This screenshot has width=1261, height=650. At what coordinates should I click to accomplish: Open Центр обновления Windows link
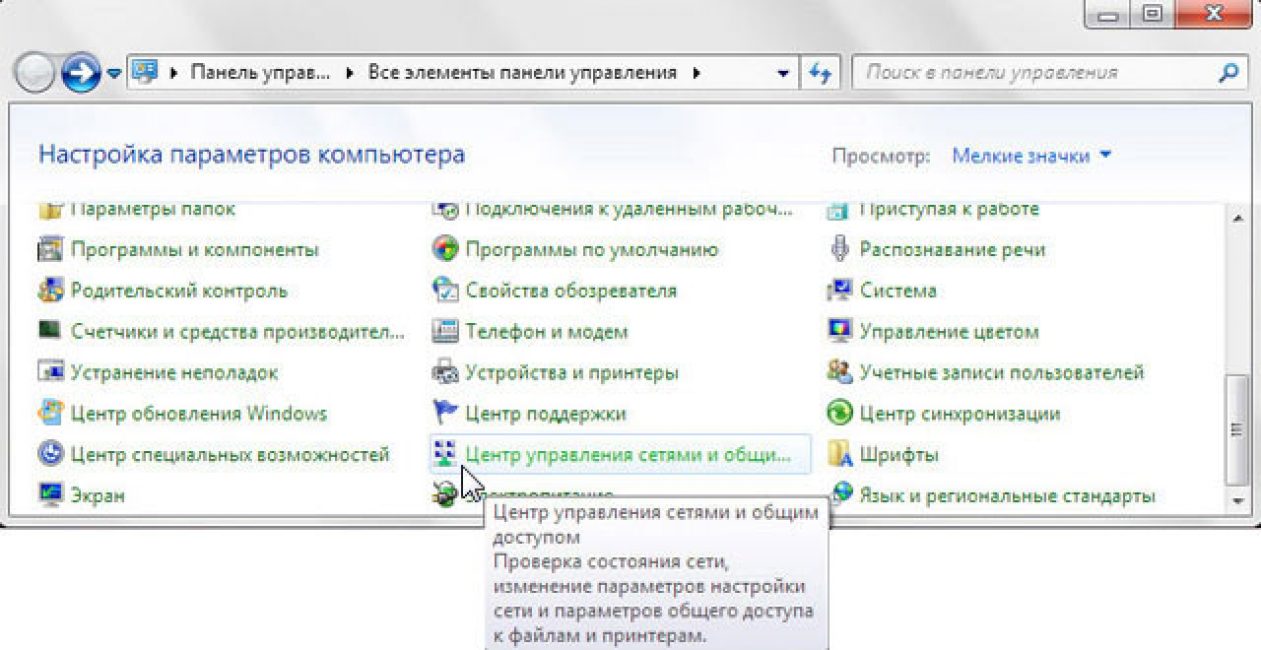[x=199, y=413]
